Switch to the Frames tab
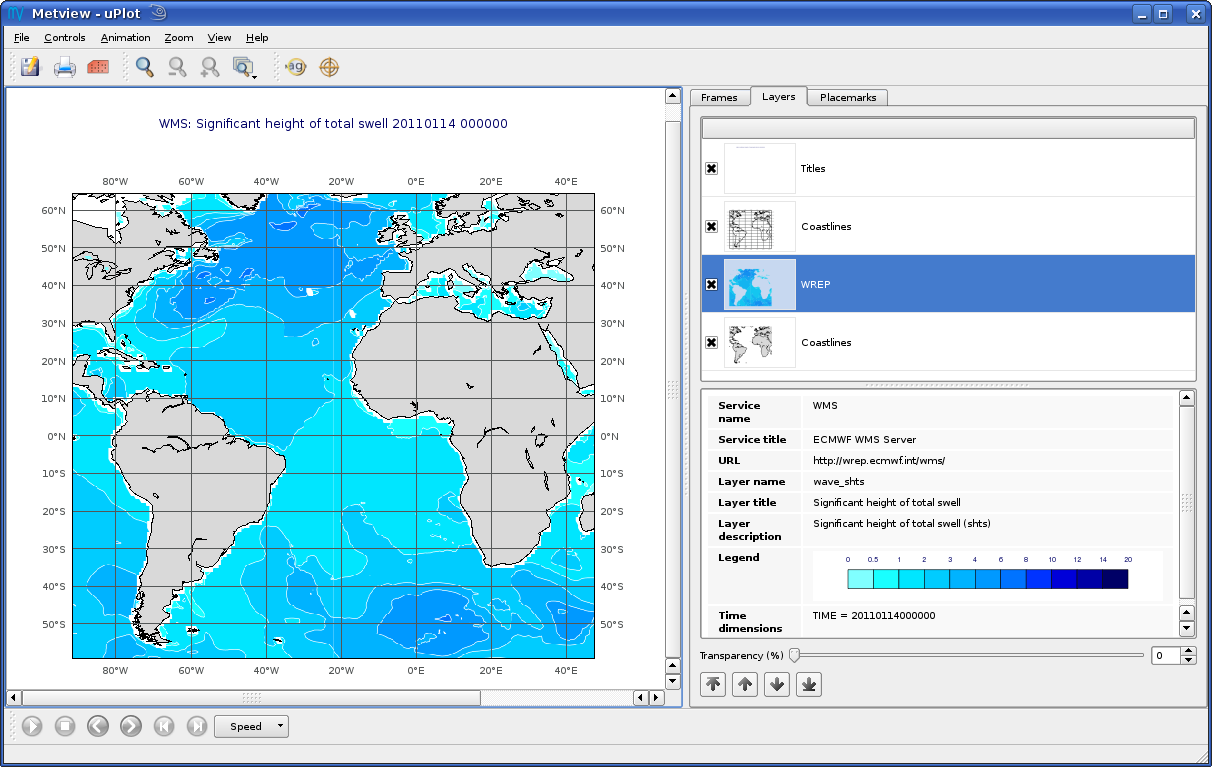This screenshot has height=767, width=1212. coord(719,97)
